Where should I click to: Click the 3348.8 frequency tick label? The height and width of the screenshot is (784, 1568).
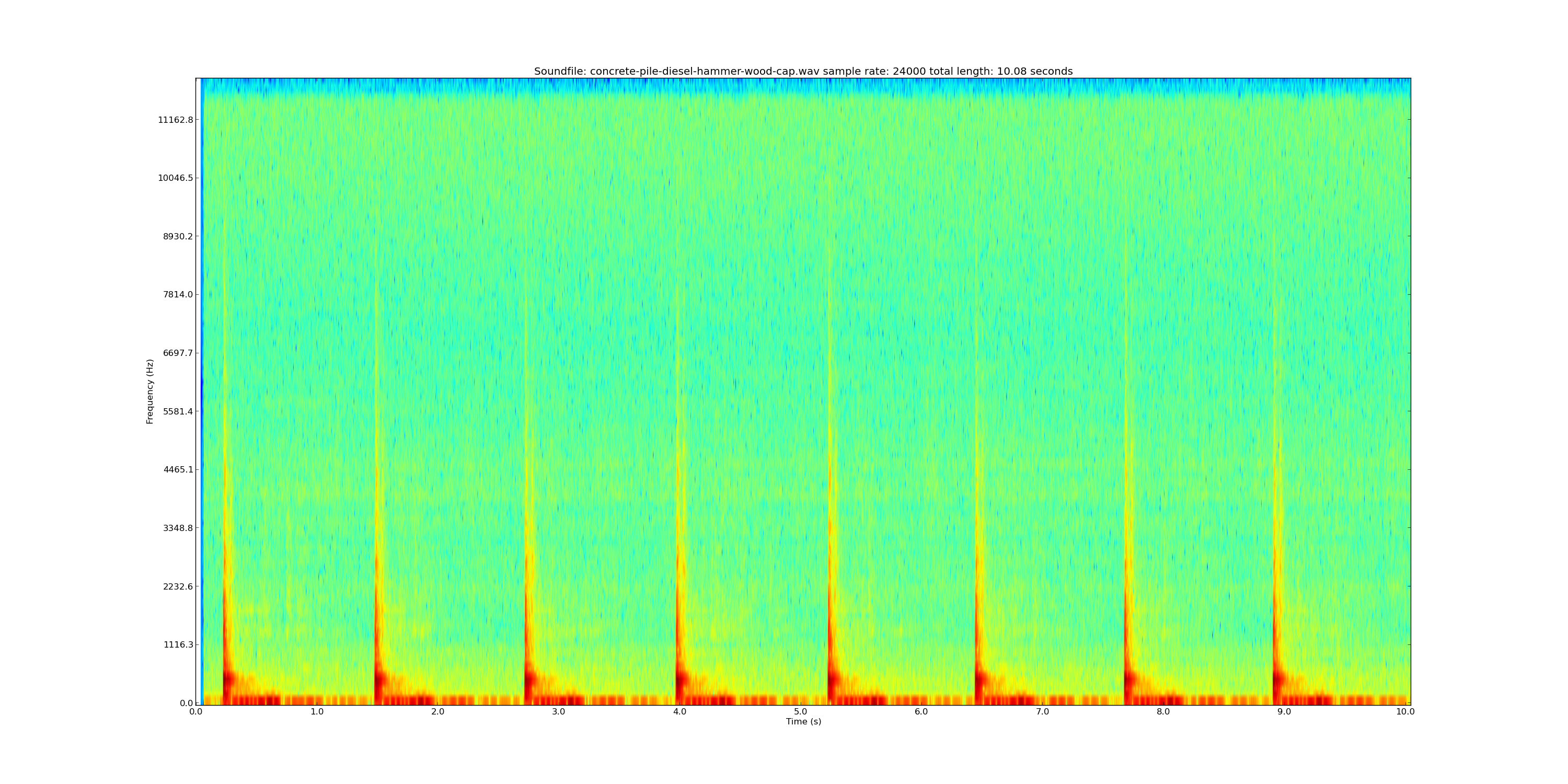pyautogui.click(x=177, y=528)
